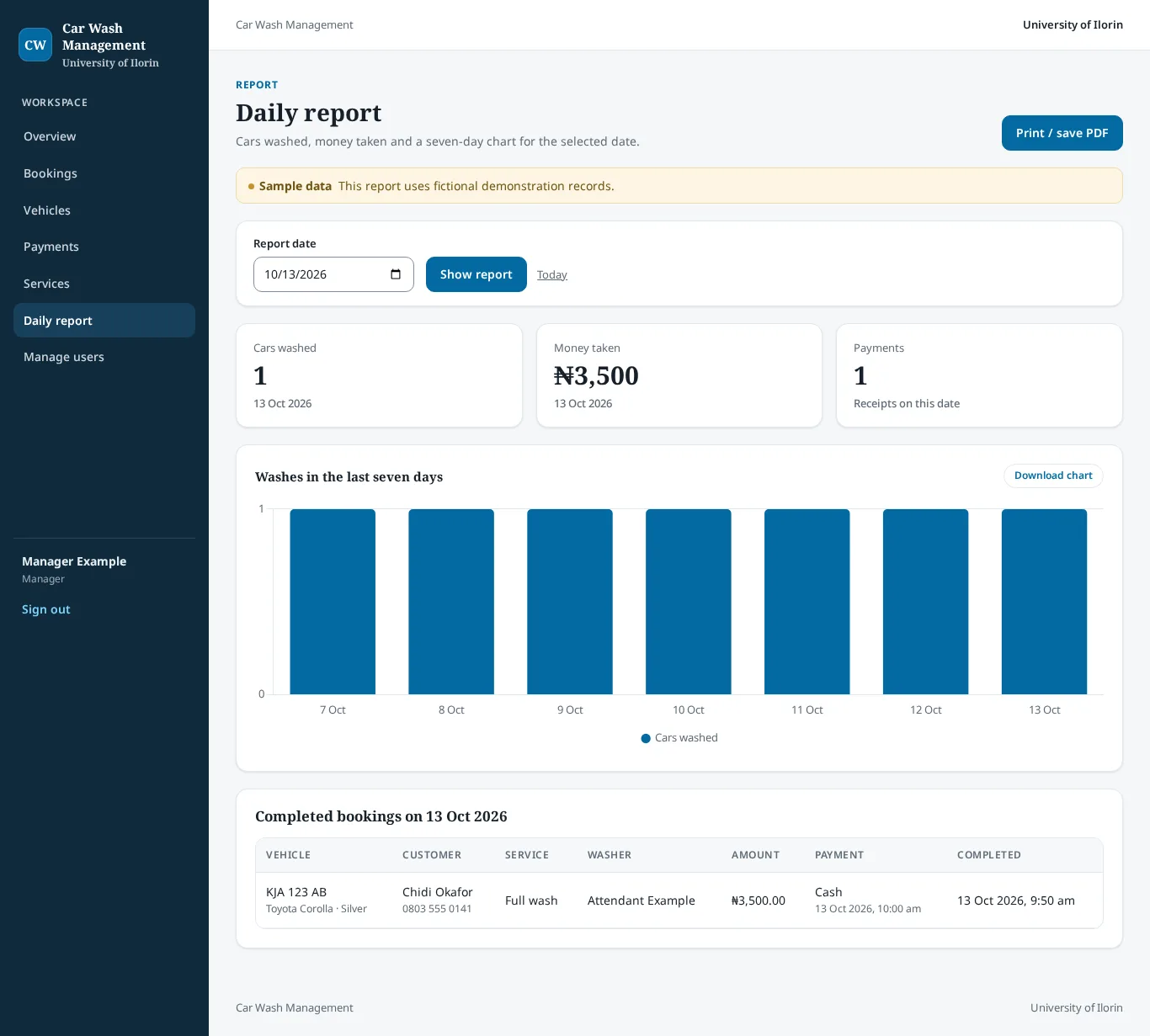
Task: Click the Full wash service cell
Action: (x=531, y=901)
